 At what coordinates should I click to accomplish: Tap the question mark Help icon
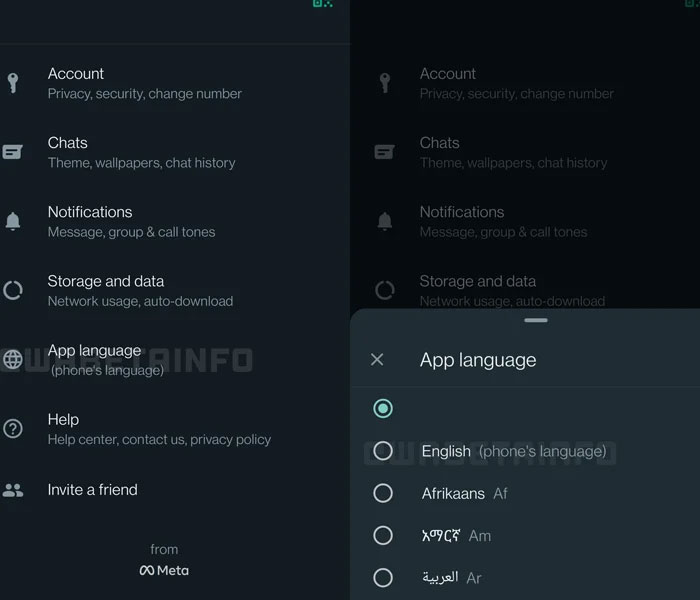pyautogui.click(x=13, y=429)
